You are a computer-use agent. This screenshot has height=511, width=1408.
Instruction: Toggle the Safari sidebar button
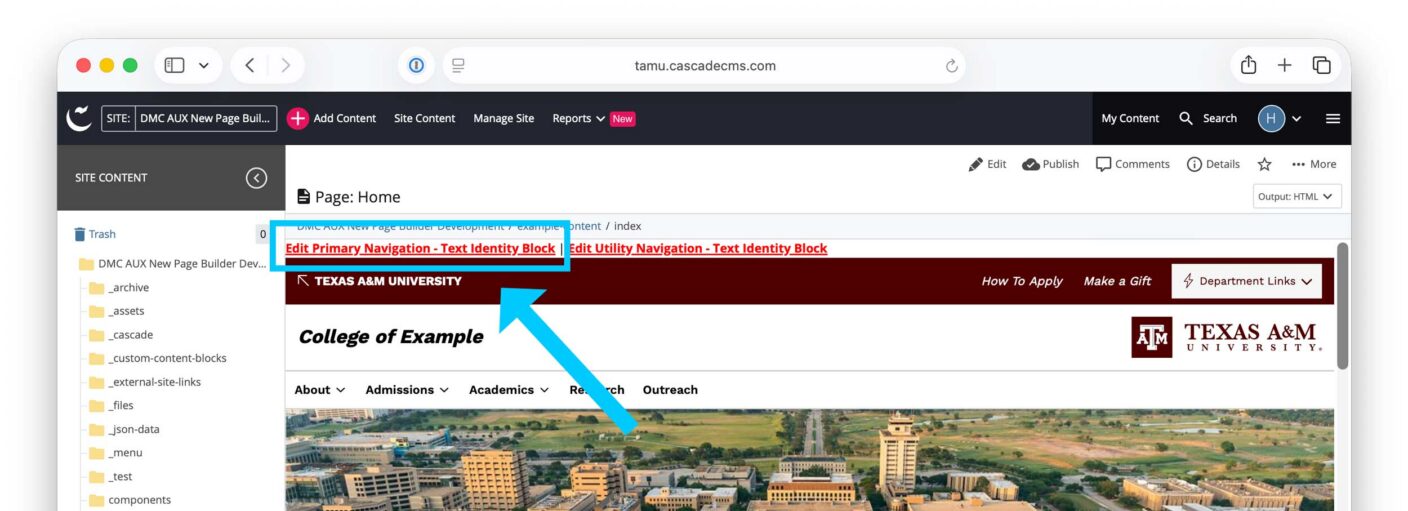pos(174,65)
